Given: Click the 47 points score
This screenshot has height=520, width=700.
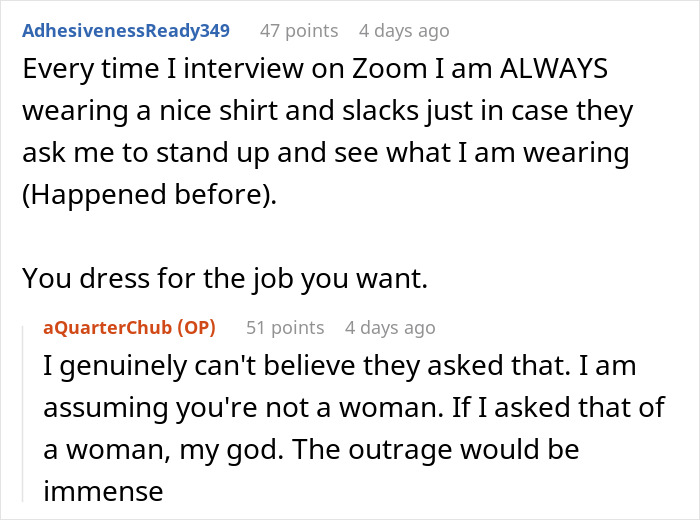Looking at the screenshot, I should click(299, 31).
